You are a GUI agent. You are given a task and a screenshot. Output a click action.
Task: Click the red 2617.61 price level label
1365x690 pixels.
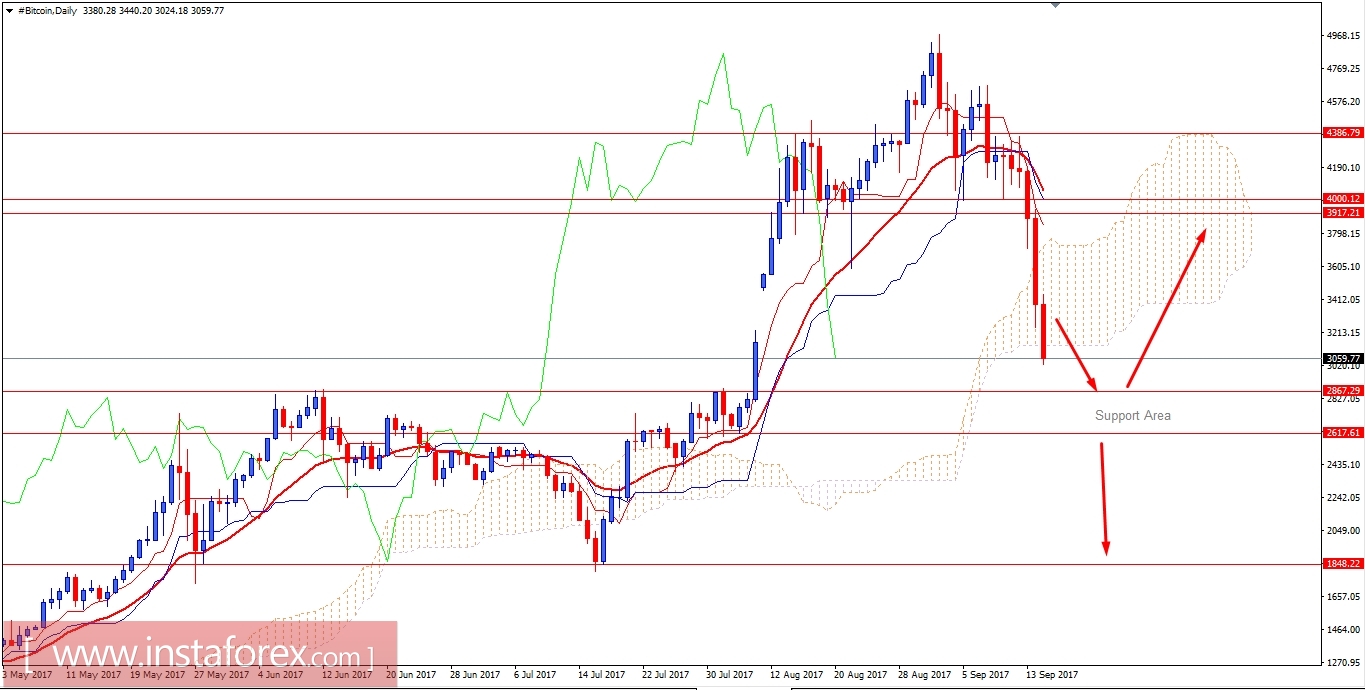(x=1343, y=433)
